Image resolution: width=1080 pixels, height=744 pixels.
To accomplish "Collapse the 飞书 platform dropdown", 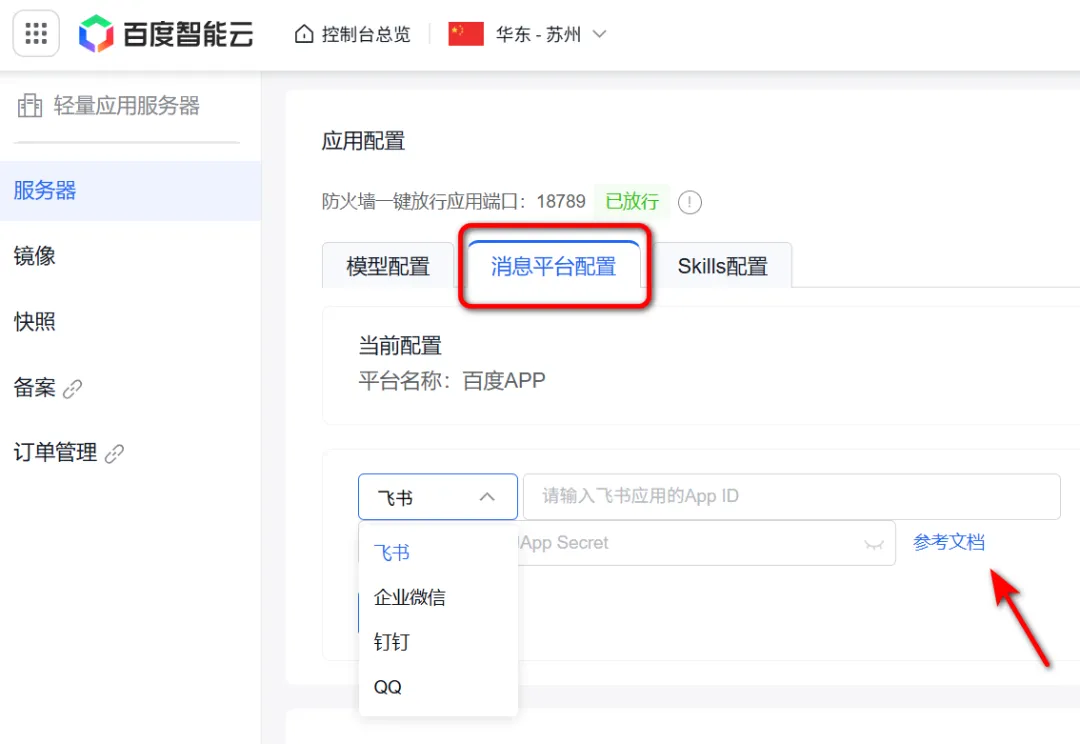I will coord(437,497).
